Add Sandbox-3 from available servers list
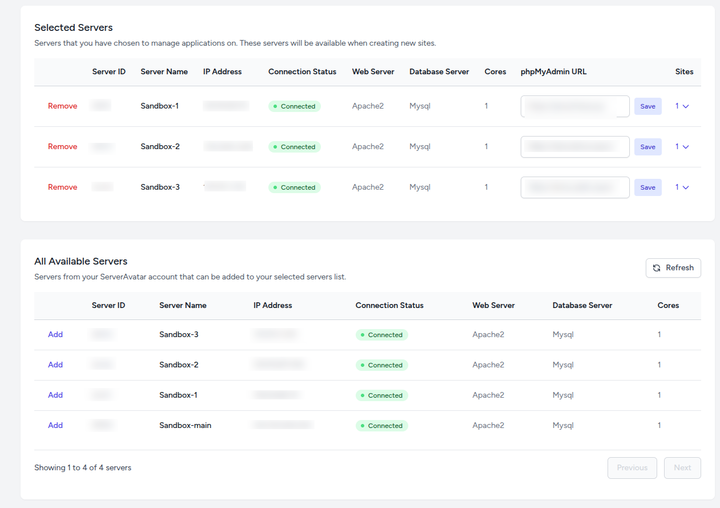Image resolution: width=720 pixels, height=508 pixels. (55, 335)
